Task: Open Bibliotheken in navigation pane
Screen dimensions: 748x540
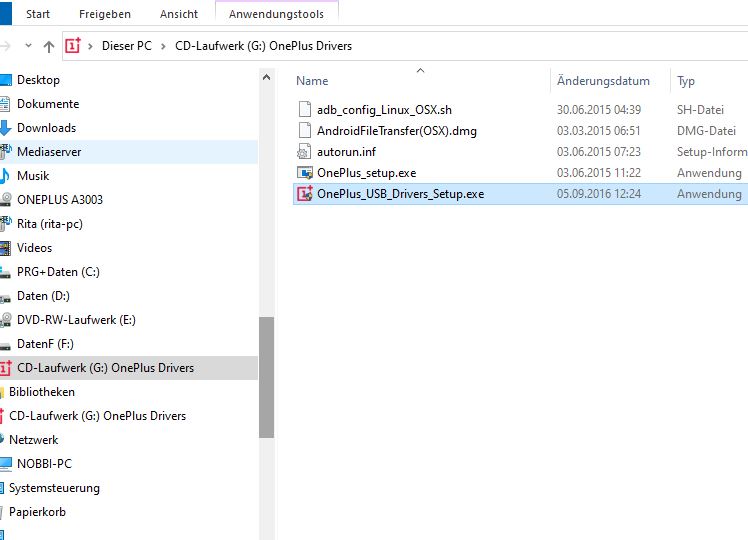Action: click(x=42, y=392)
